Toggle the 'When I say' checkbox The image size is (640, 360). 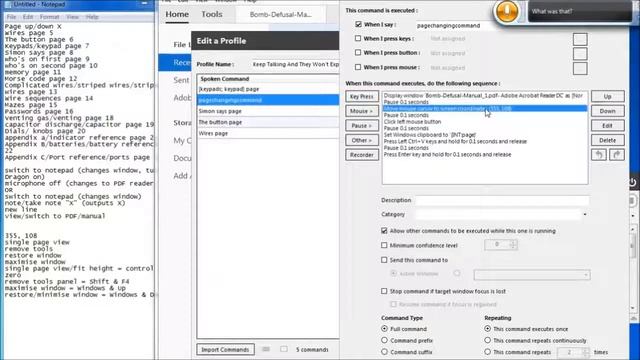pyautogui.click(x=358, y=24)
